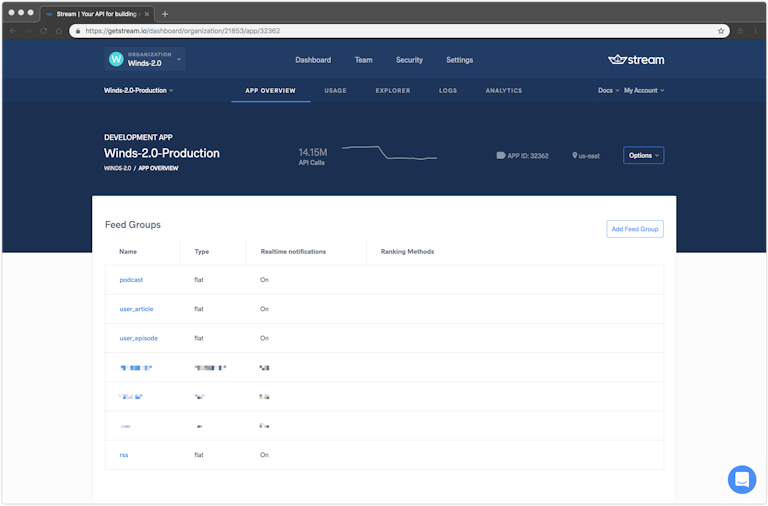
Task: Open the Settings page
Action: [x=459, y=60]
